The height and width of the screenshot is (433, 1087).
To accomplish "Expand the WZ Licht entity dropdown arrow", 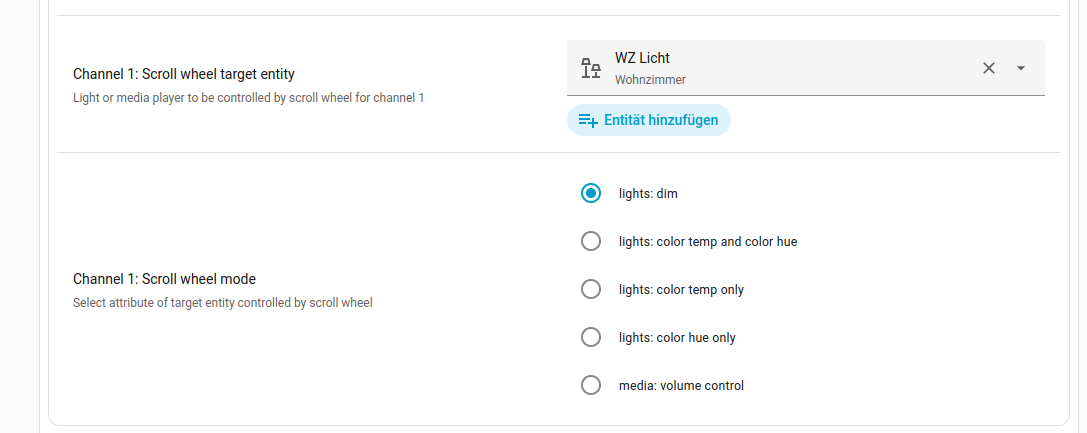I will [x=1021, y=68].
